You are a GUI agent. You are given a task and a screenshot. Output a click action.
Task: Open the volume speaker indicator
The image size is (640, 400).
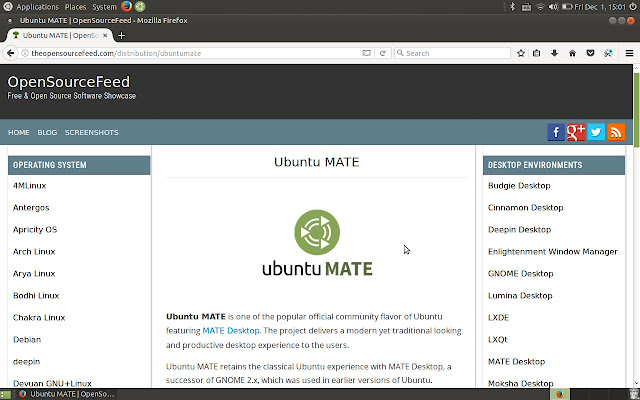pyautogui.click(x=553, y=7)
